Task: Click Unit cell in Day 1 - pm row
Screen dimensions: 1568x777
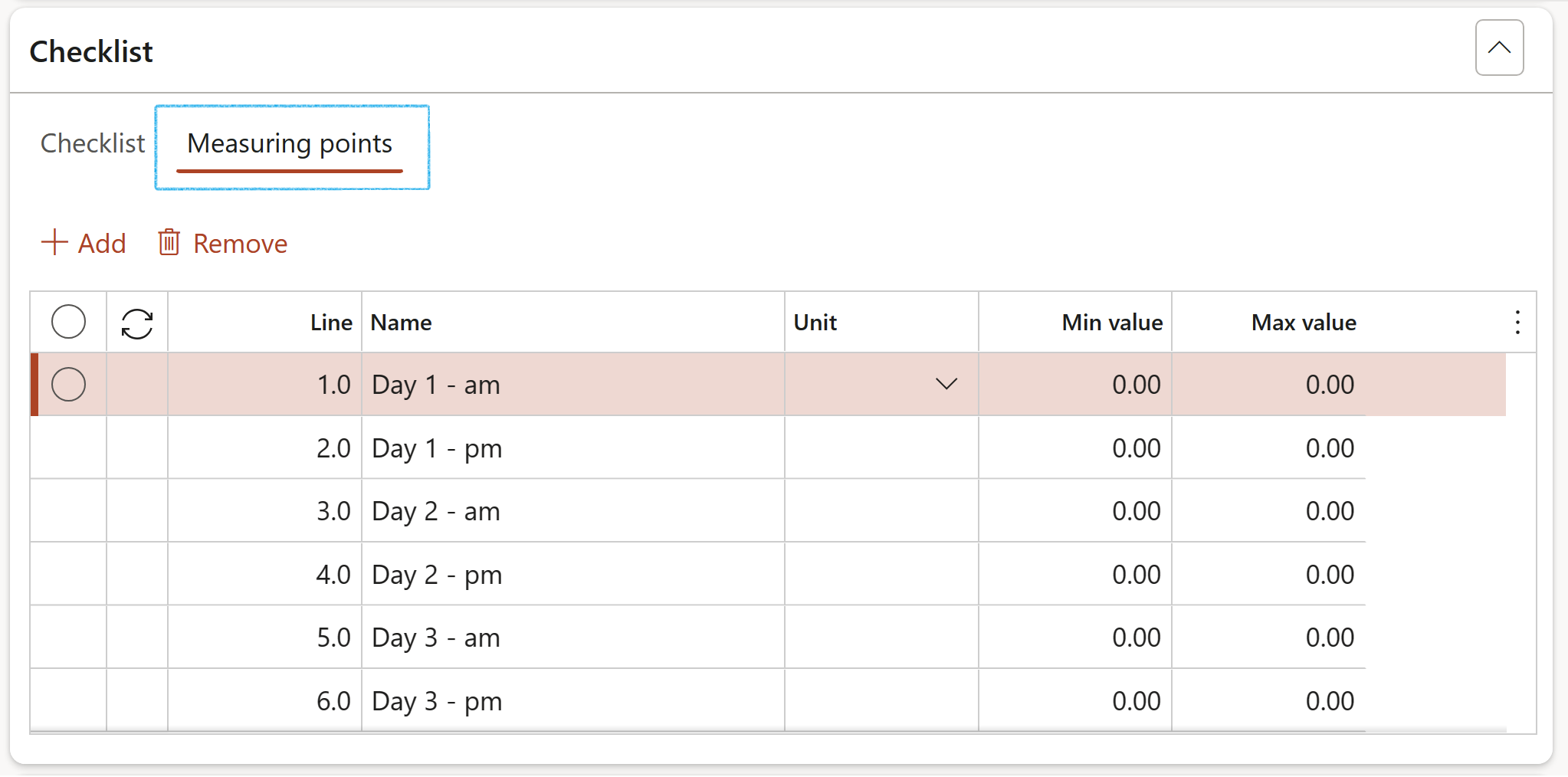Action: 881,448
